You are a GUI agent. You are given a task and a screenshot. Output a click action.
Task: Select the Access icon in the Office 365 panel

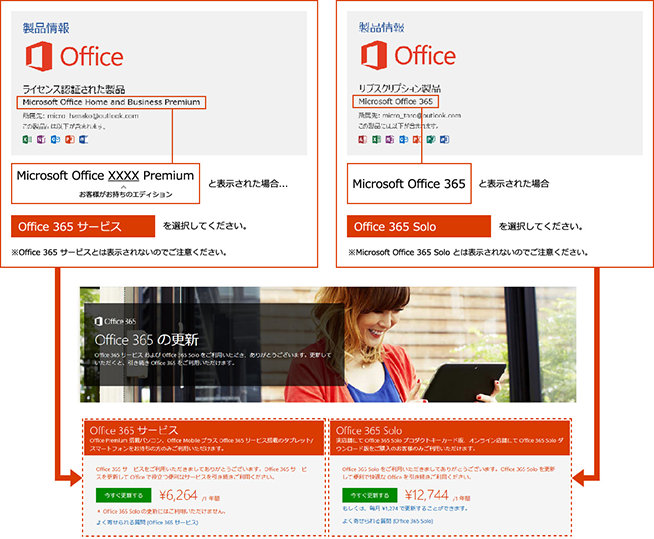click(x=362, y=140)
